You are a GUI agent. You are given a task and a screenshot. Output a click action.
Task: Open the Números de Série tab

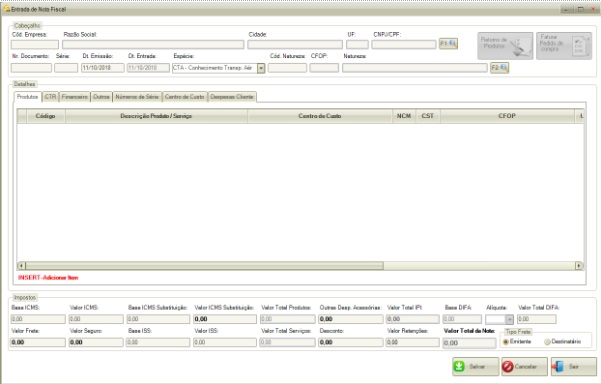coord(137,97)
